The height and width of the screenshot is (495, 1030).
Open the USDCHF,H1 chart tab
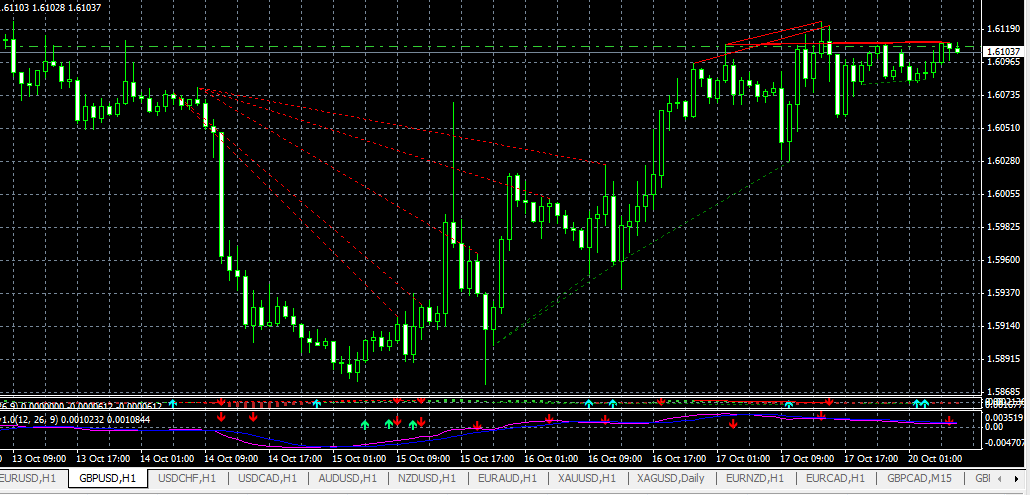188,478
